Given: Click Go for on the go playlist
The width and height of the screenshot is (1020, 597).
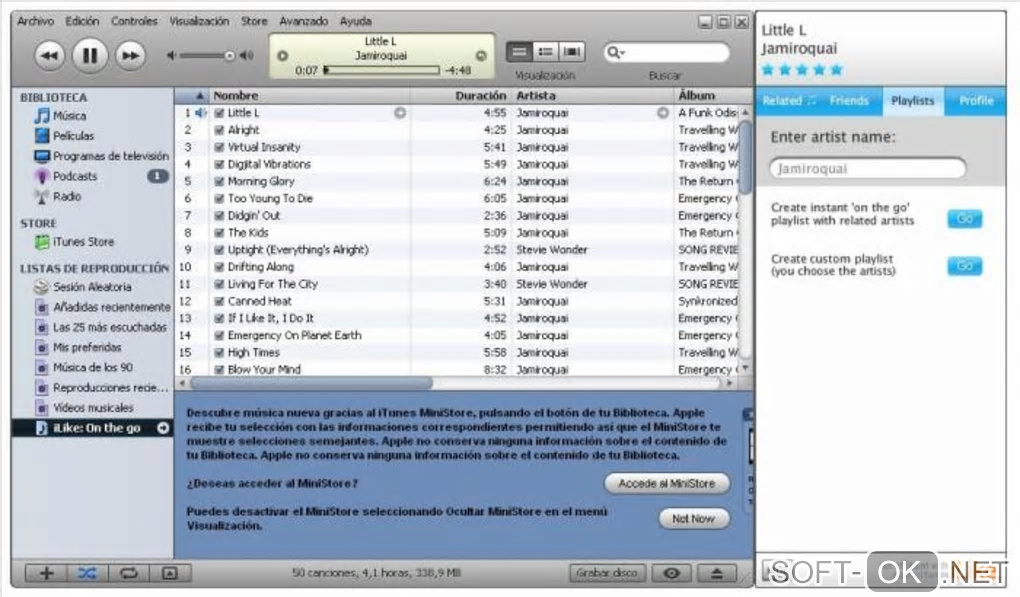Looking at the screenshot, I should 964,219.
